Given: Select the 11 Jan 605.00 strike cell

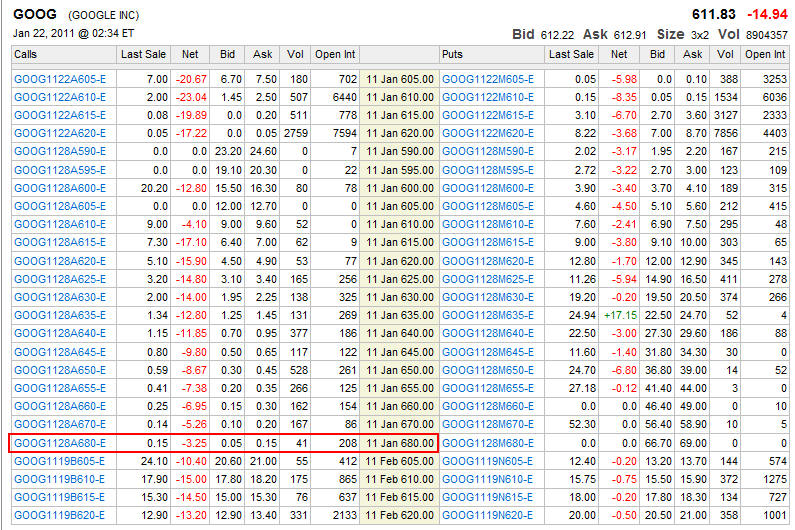Looking at the screenshot, I should click(399, 78).
